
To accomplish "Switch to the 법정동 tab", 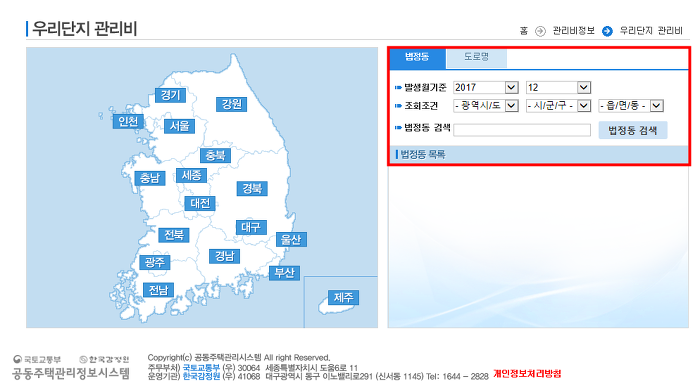I will (417, 58).
